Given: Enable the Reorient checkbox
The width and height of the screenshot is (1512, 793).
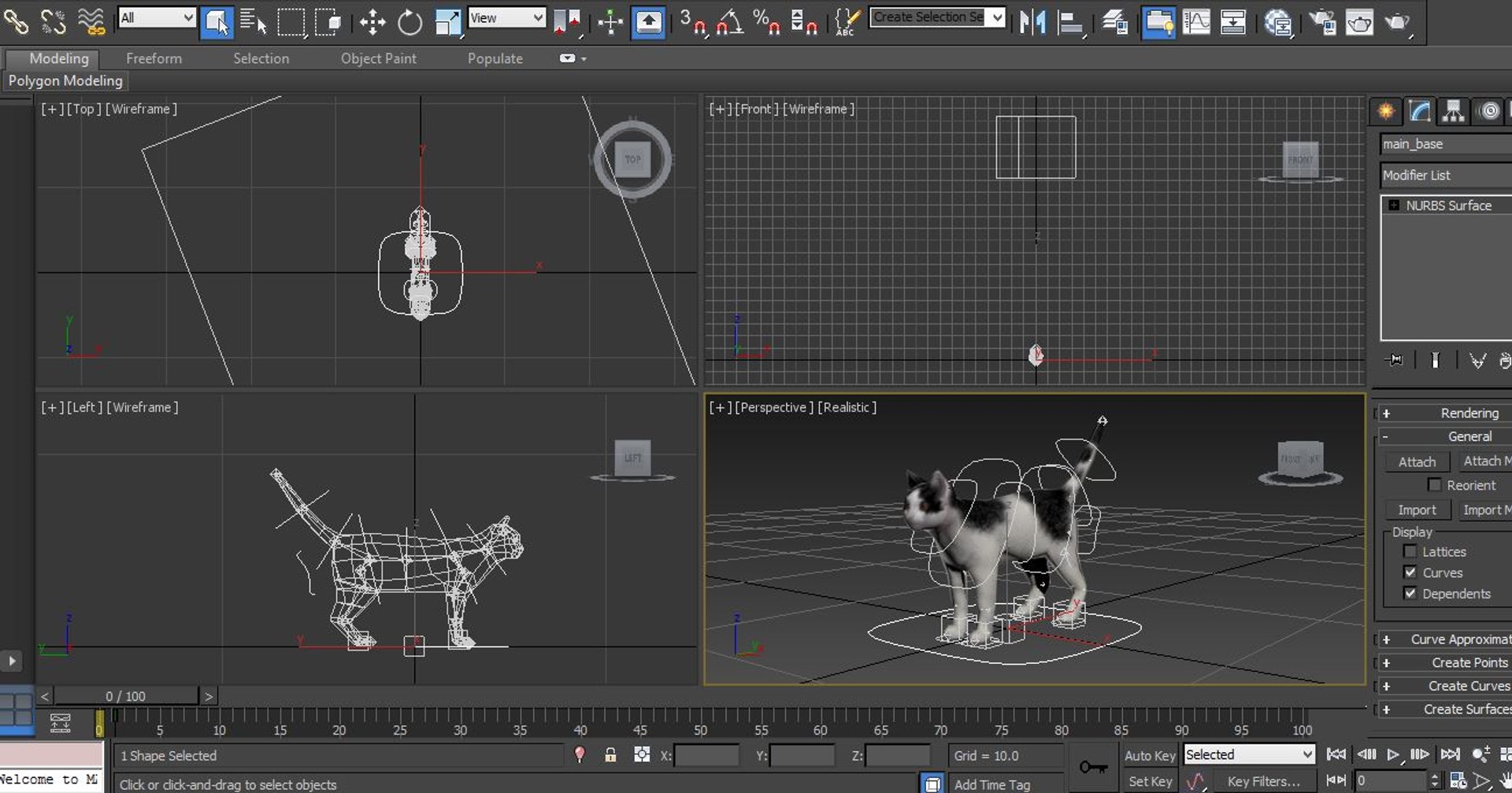Looking at the screenshot, I should 1434,485.
